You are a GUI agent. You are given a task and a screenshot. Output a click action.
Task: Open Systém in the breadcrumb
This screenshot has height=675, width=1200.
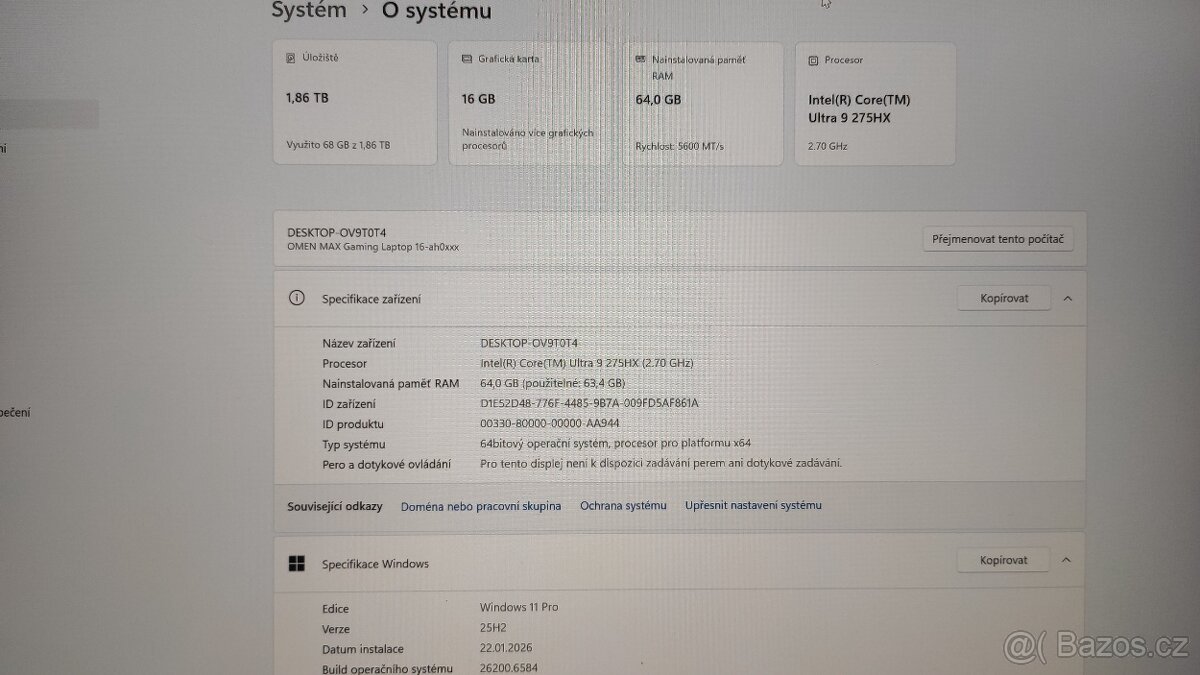point(307,11)
